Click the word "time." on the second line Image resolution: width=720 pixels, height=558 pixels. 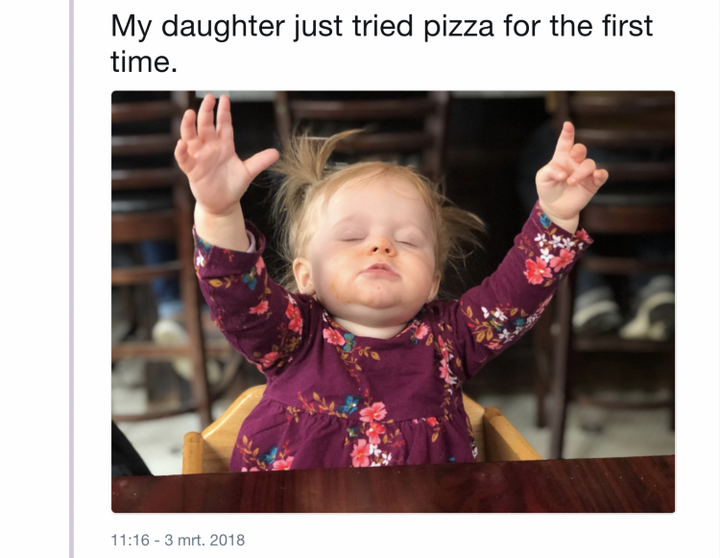tap(144, 62)
